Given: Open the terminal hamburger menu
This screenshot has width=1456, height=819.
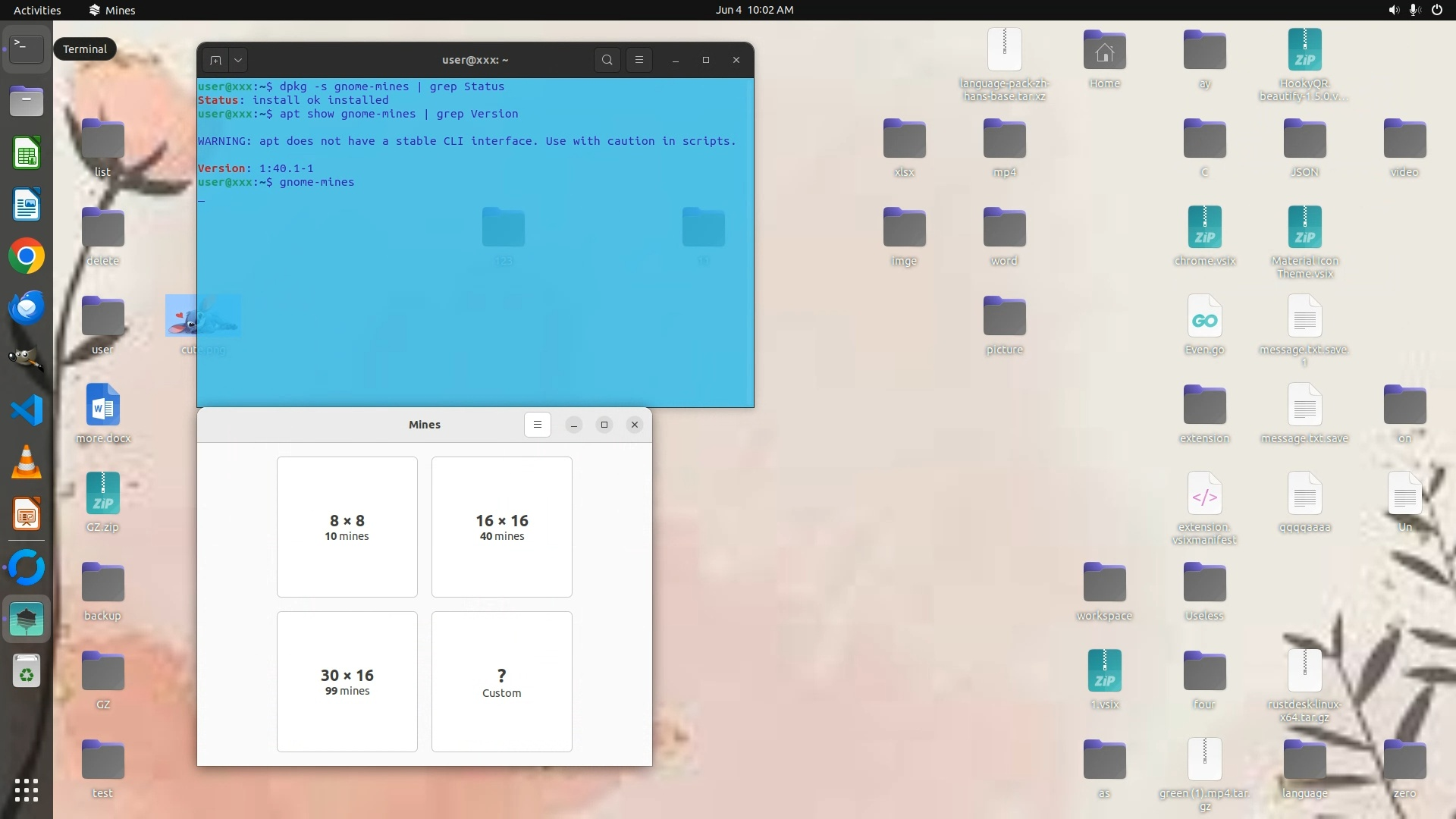Looking at the screenshot, I should click(639, 60).
